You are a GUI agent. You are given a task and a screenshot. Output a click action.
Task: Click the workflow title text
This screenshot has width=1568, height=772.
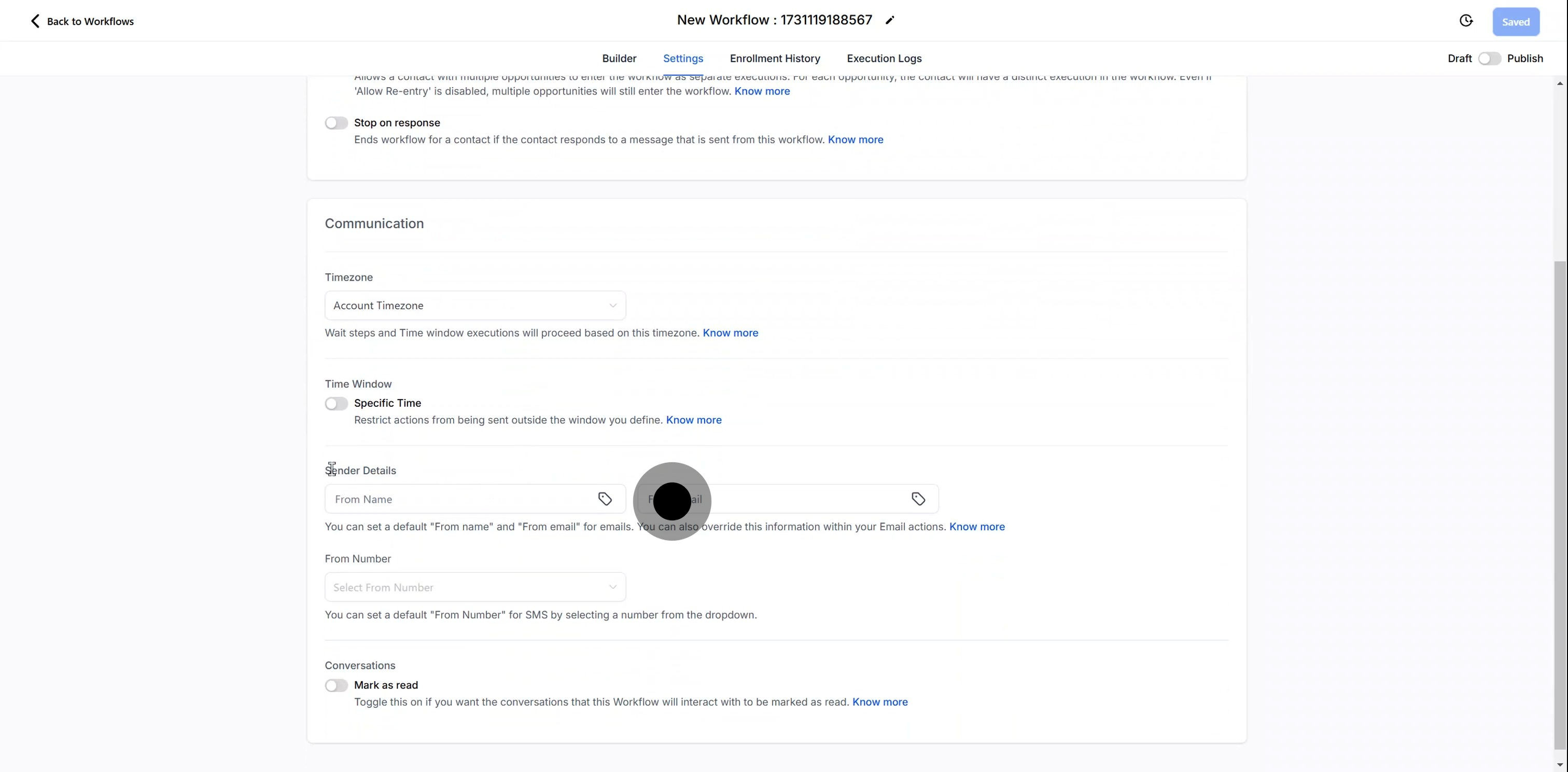(x=774, y=20)
